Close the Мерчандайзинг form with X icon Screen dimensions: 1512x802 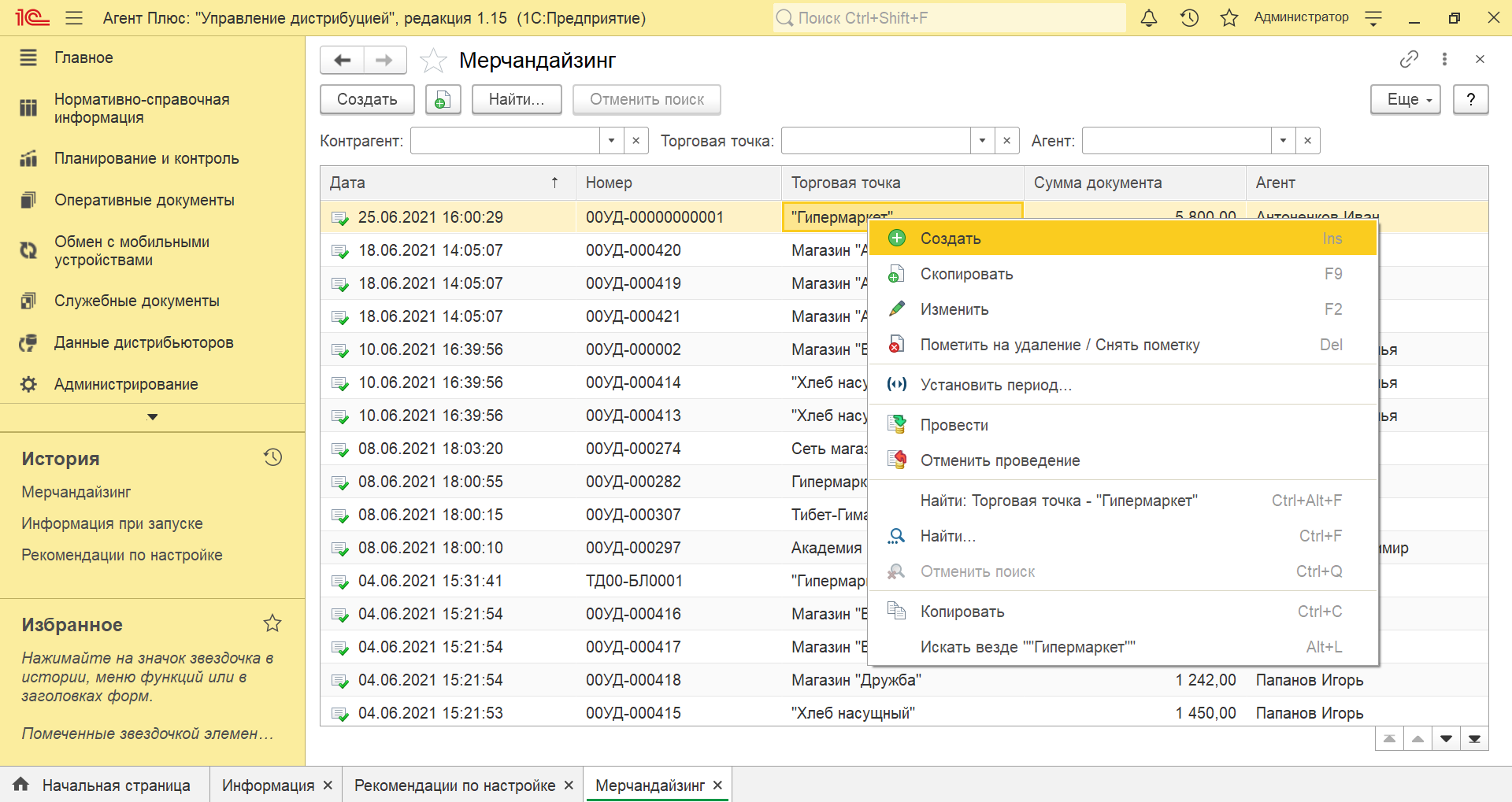click(x=1480, y=59)
